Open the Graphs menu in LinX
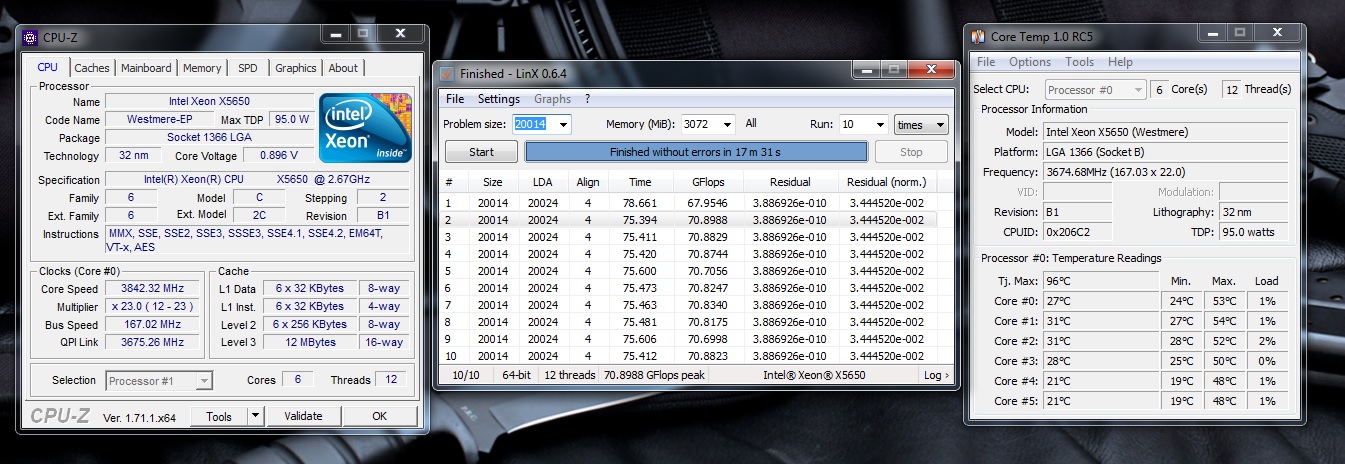Image resolution: width=1345 pixels, height=464 pixels. (x=552, y=99)
